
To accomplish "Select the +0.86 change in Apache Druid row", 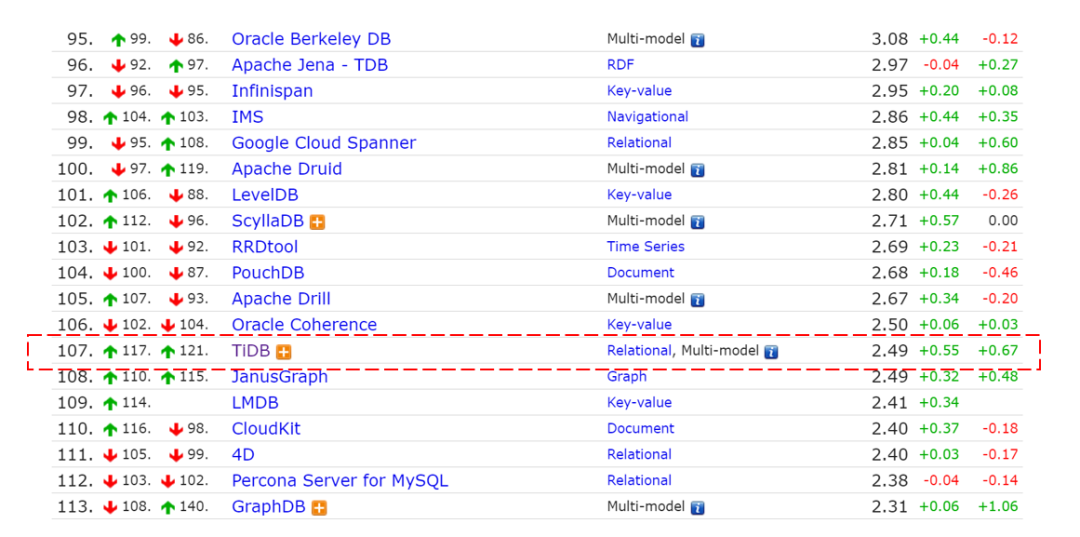I will pyautogui.click(x=998, y=169).
